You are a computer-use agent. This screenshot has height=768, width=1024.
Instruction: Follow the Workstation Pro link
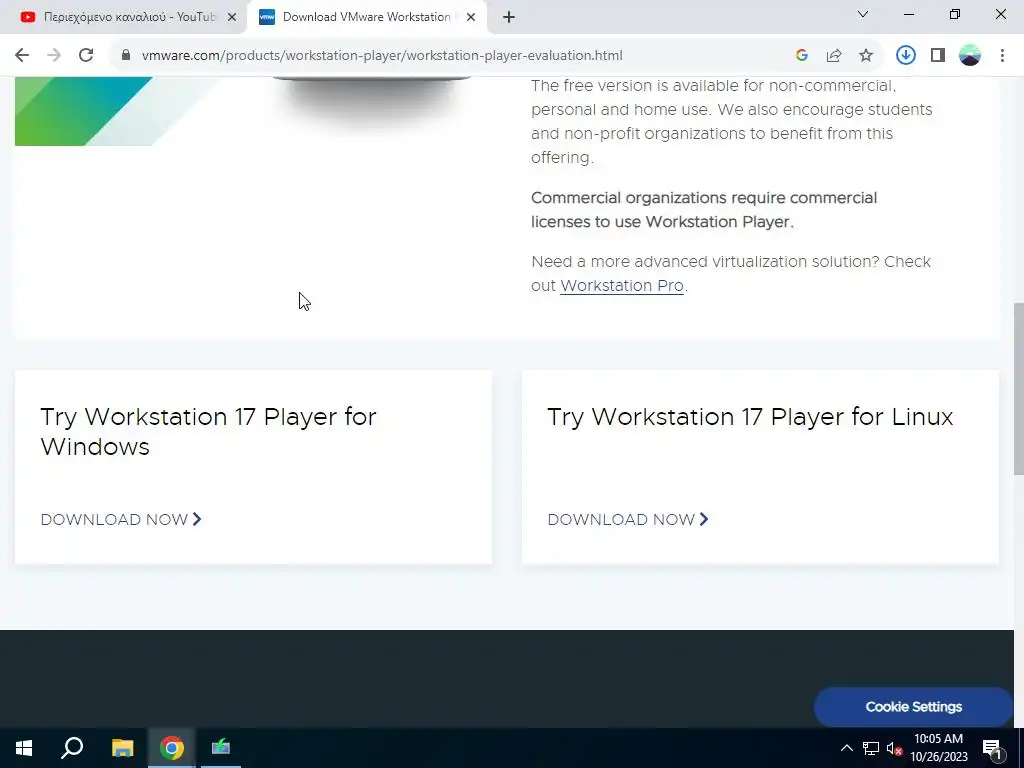622,286
